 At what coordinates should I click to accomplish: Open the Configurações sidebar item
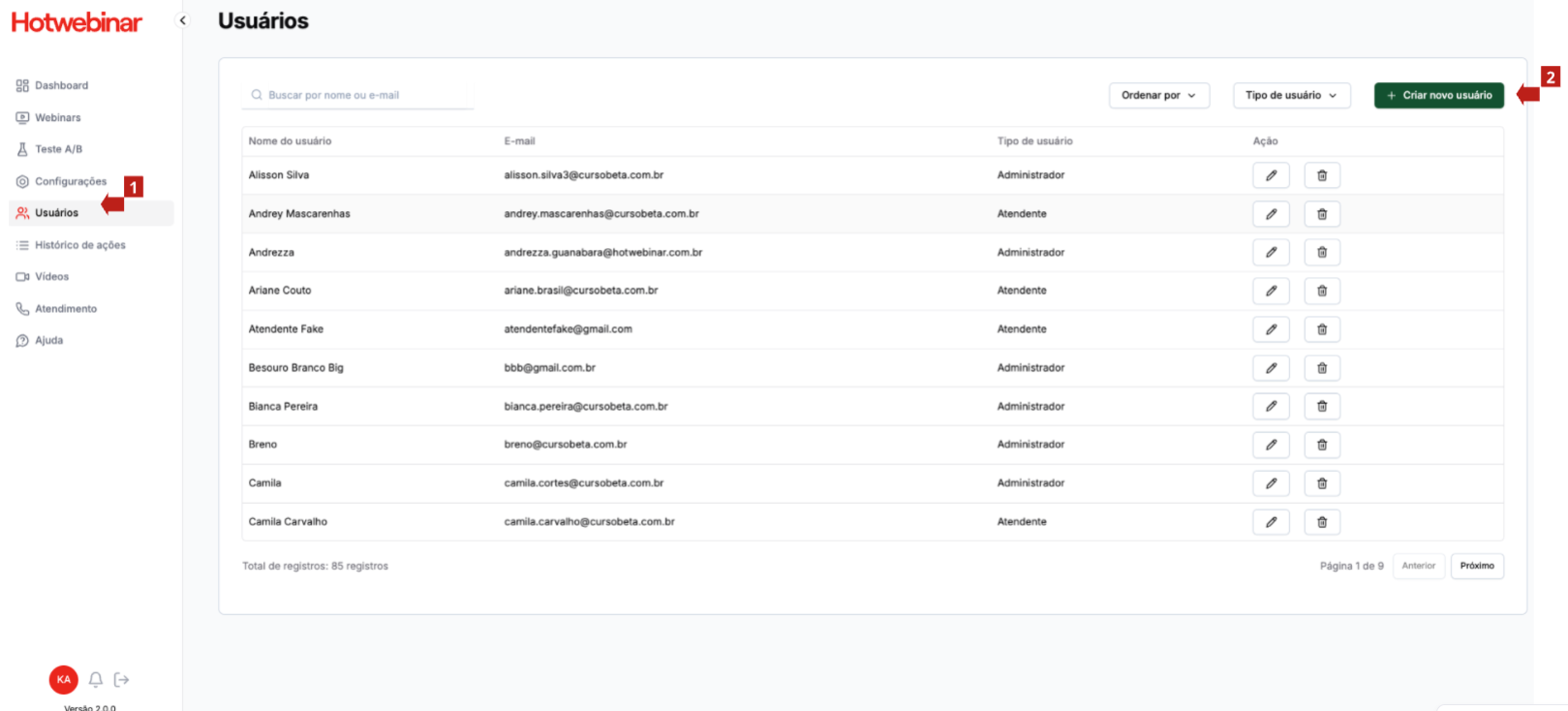pyautogui.click(x=70, y=181)
